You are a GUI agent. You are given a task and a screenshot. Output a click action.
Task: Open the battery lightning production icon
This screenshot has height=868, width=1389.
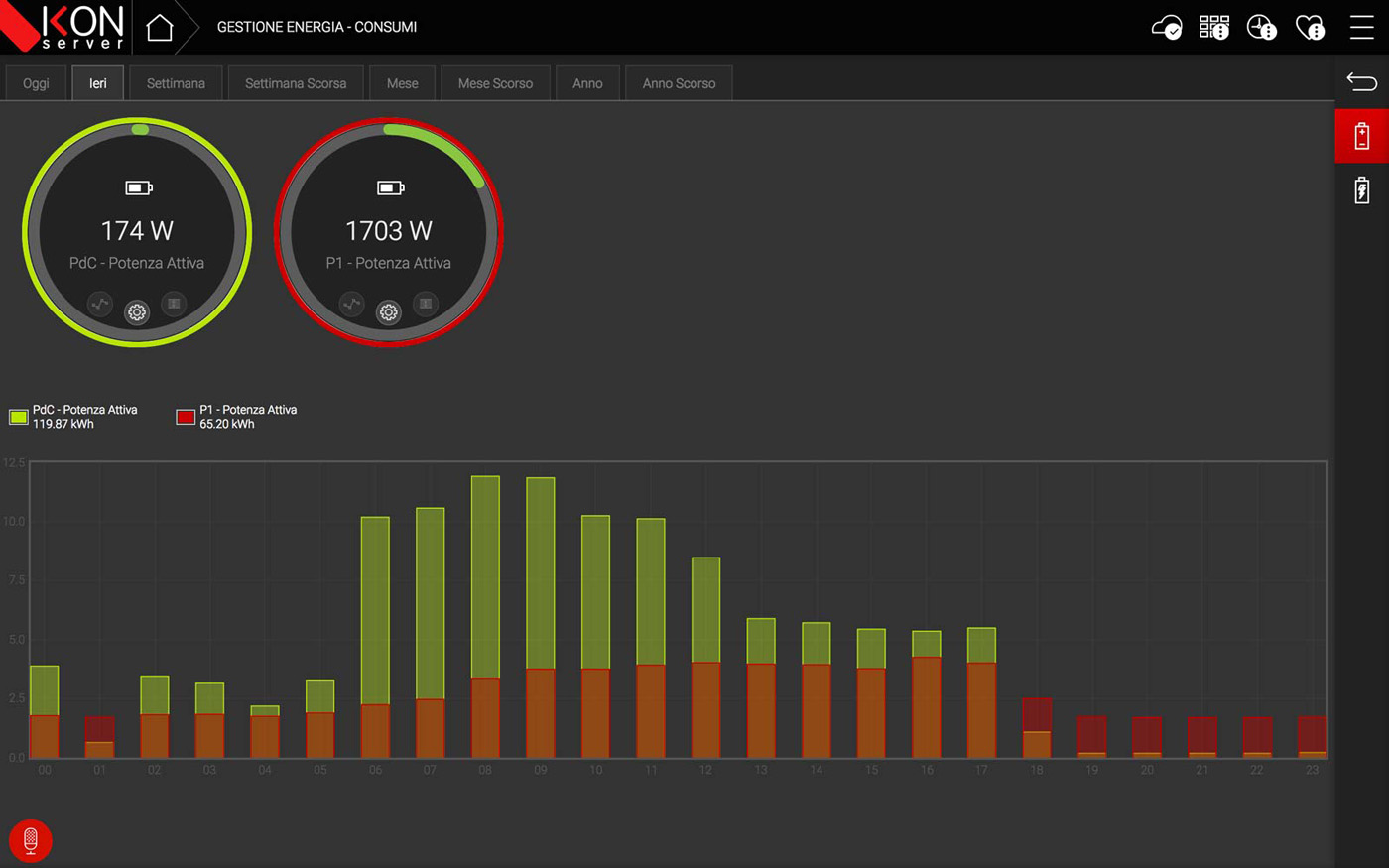(x=1361, y=189)
